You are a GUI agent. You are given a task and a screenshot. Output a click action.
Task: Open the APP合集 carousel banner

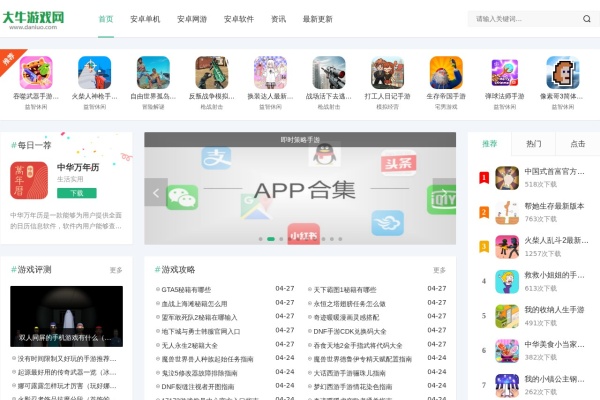pyautogui.click(x=300, y=188)
